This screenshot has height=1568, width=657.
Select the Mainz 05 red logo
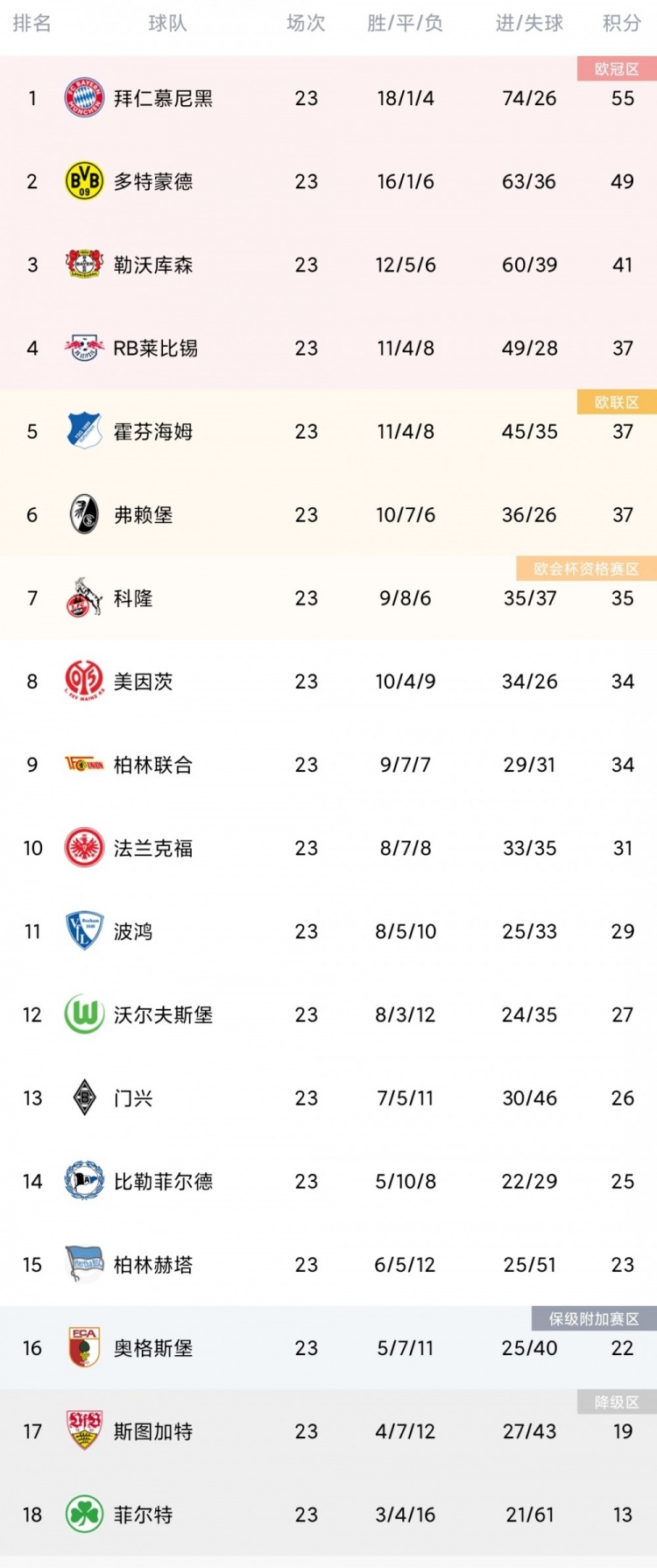(x=84, y=681)
